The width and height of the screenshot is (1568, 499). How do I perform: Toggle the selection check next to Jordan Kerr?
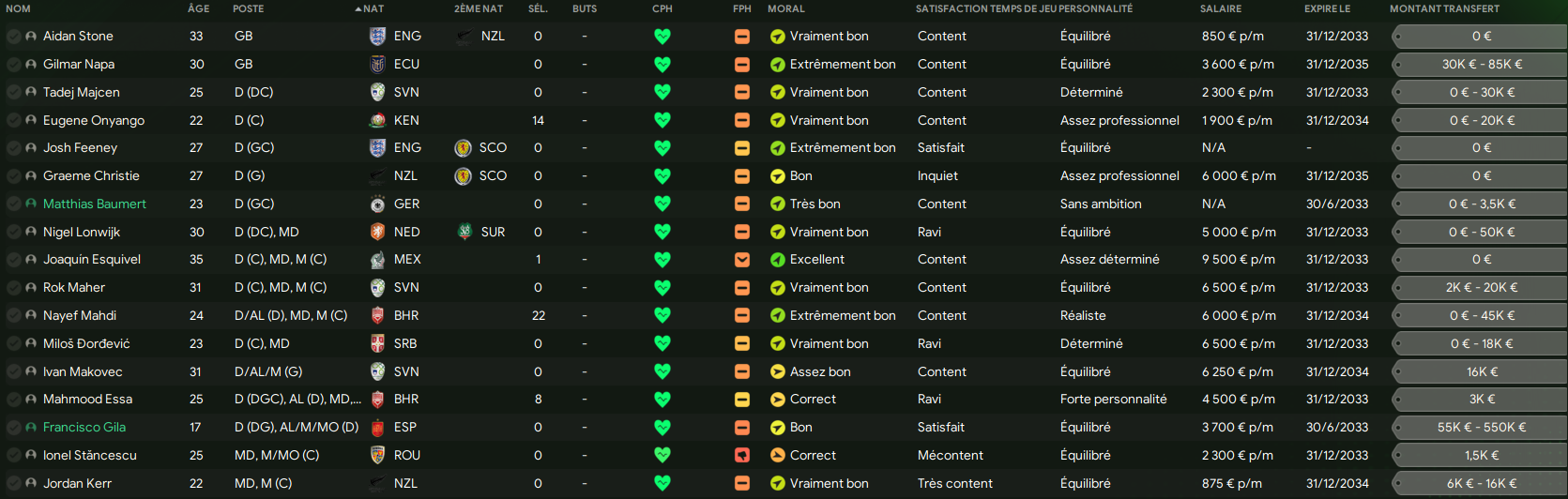pyautogui.click(x=13, y=484)
